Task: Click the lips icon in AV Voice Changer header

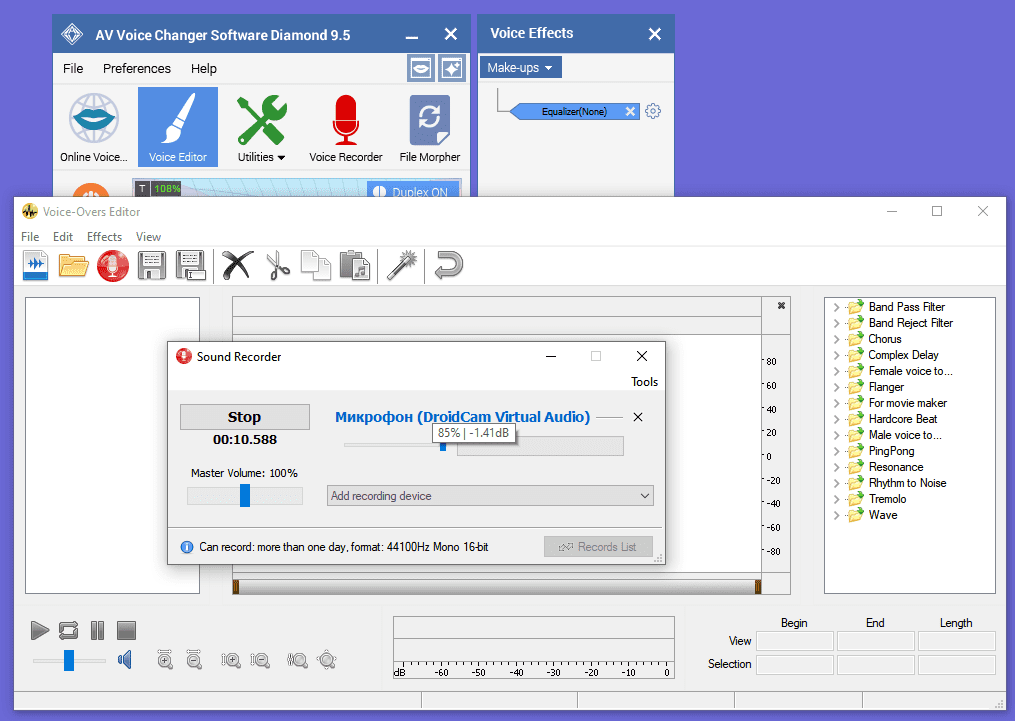Action: click(x=421, y=68)
